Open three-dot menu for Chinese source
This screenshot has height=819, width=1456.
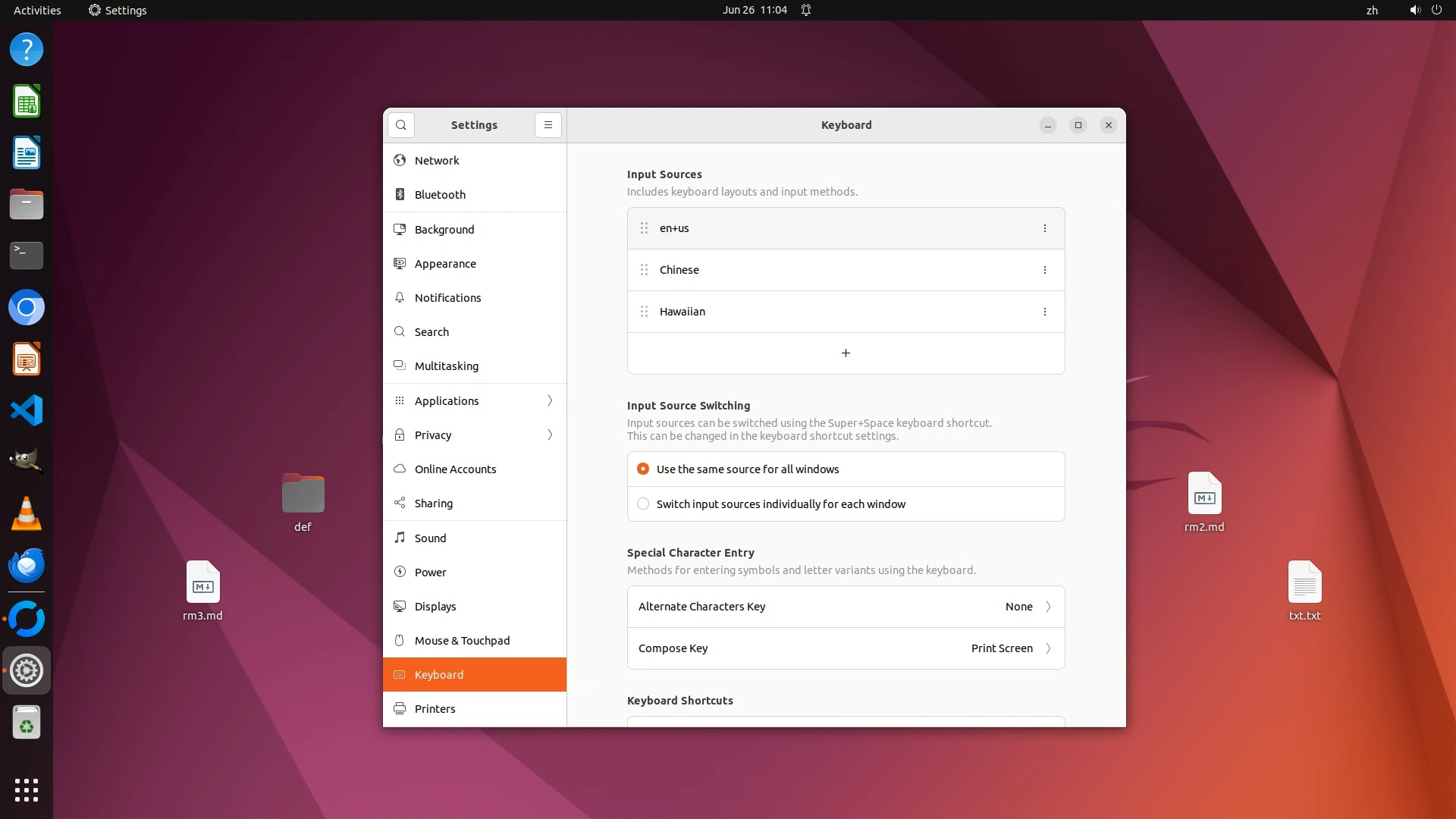[x=1044, y=270]
